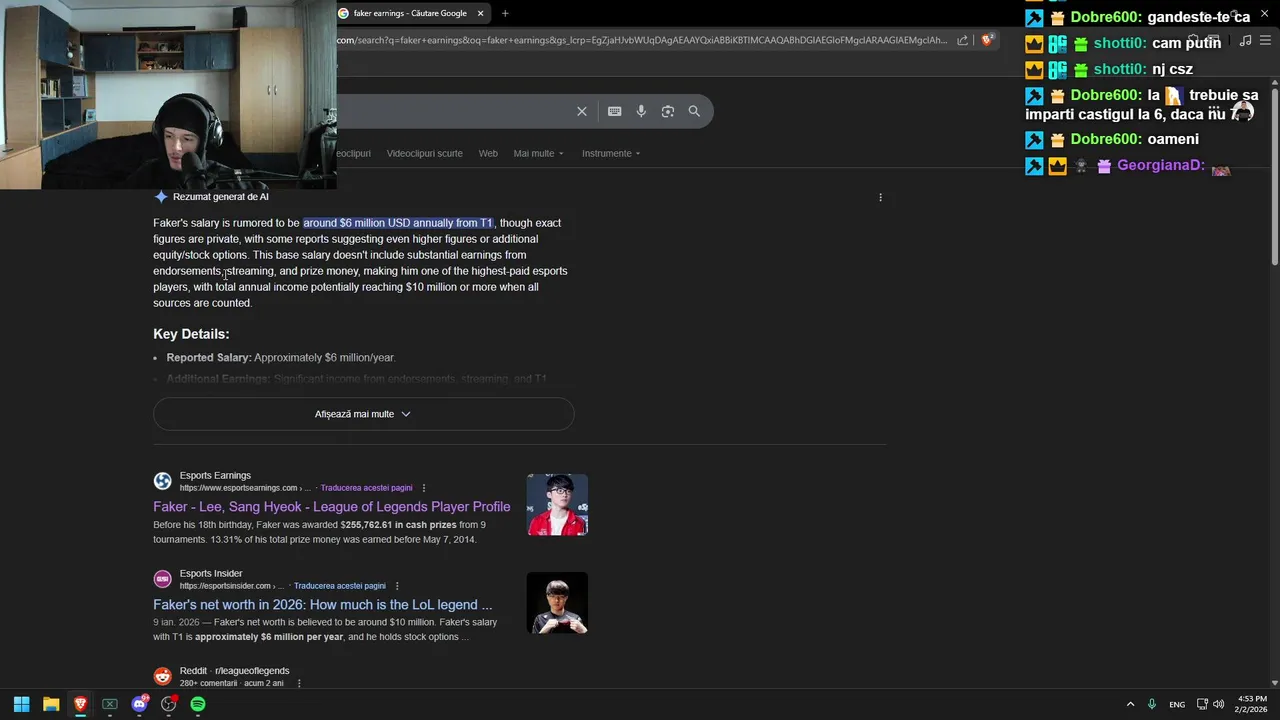
Task: Click Faker photo thumbnail in red jersey
Action: pos(557,505)
